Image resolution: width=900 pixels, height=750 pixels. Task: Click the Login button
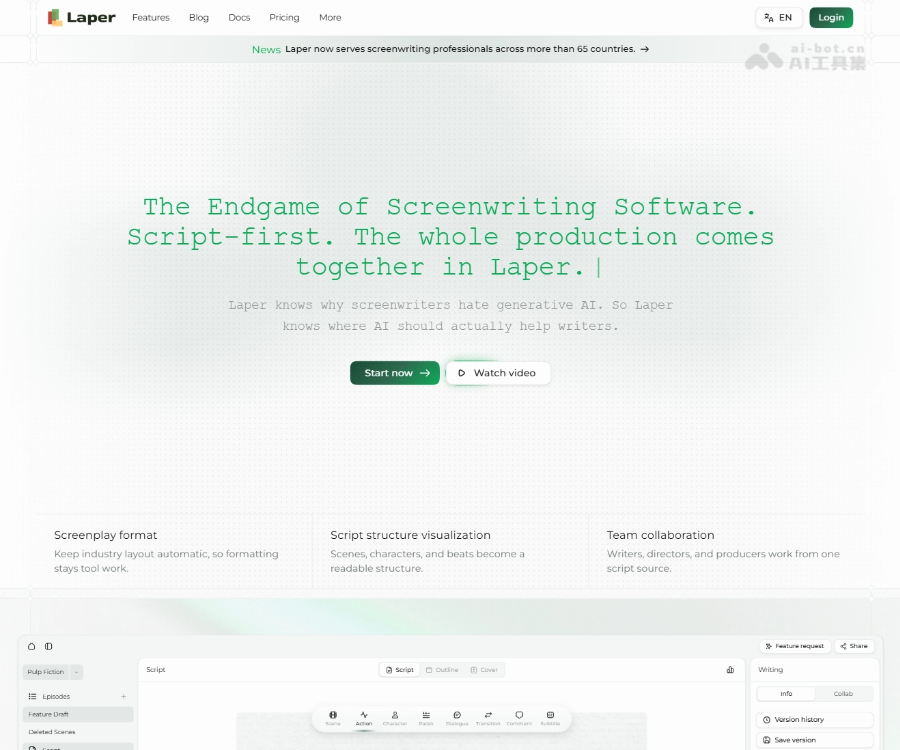[x=831, y=18]
